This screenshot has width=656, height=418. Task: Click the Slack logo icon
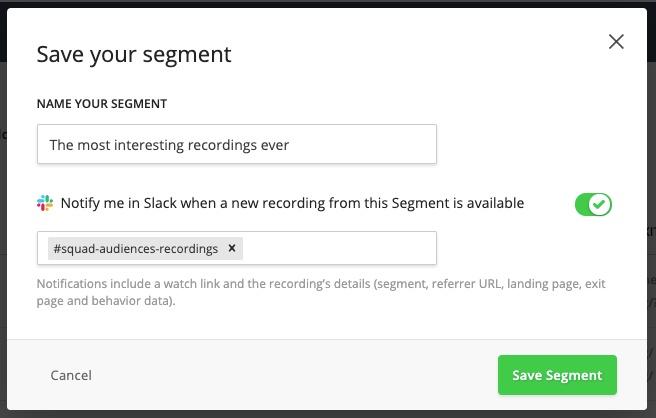pos(45,203)
